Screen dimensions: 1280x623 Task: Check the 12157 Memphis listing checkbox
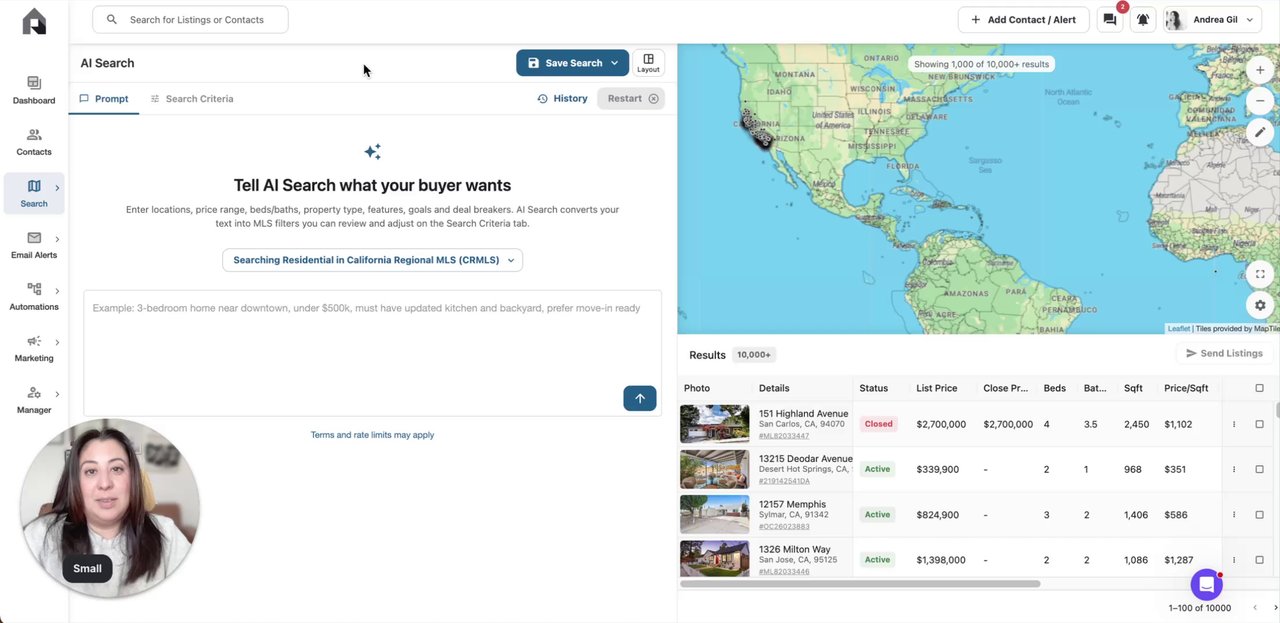tap(1259, 515)
